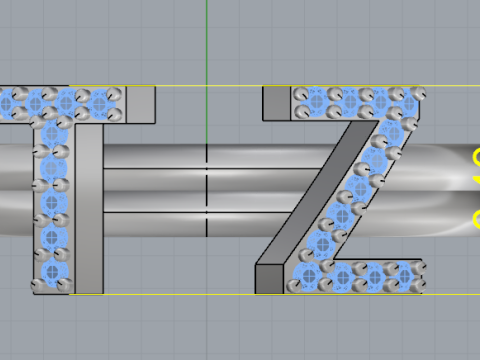Select the dark block at Z's top bar start
Image resolution: width=480 pixels, height=360 pixels.
pos(276,103)
